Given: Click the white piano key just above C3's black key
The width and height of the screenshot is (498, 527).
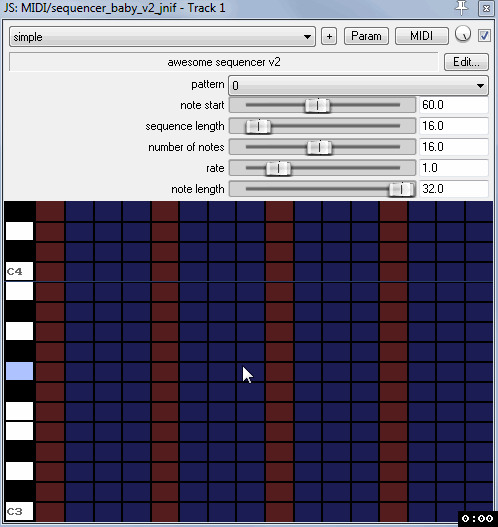Looking at the screenshot, I should 19,471.
